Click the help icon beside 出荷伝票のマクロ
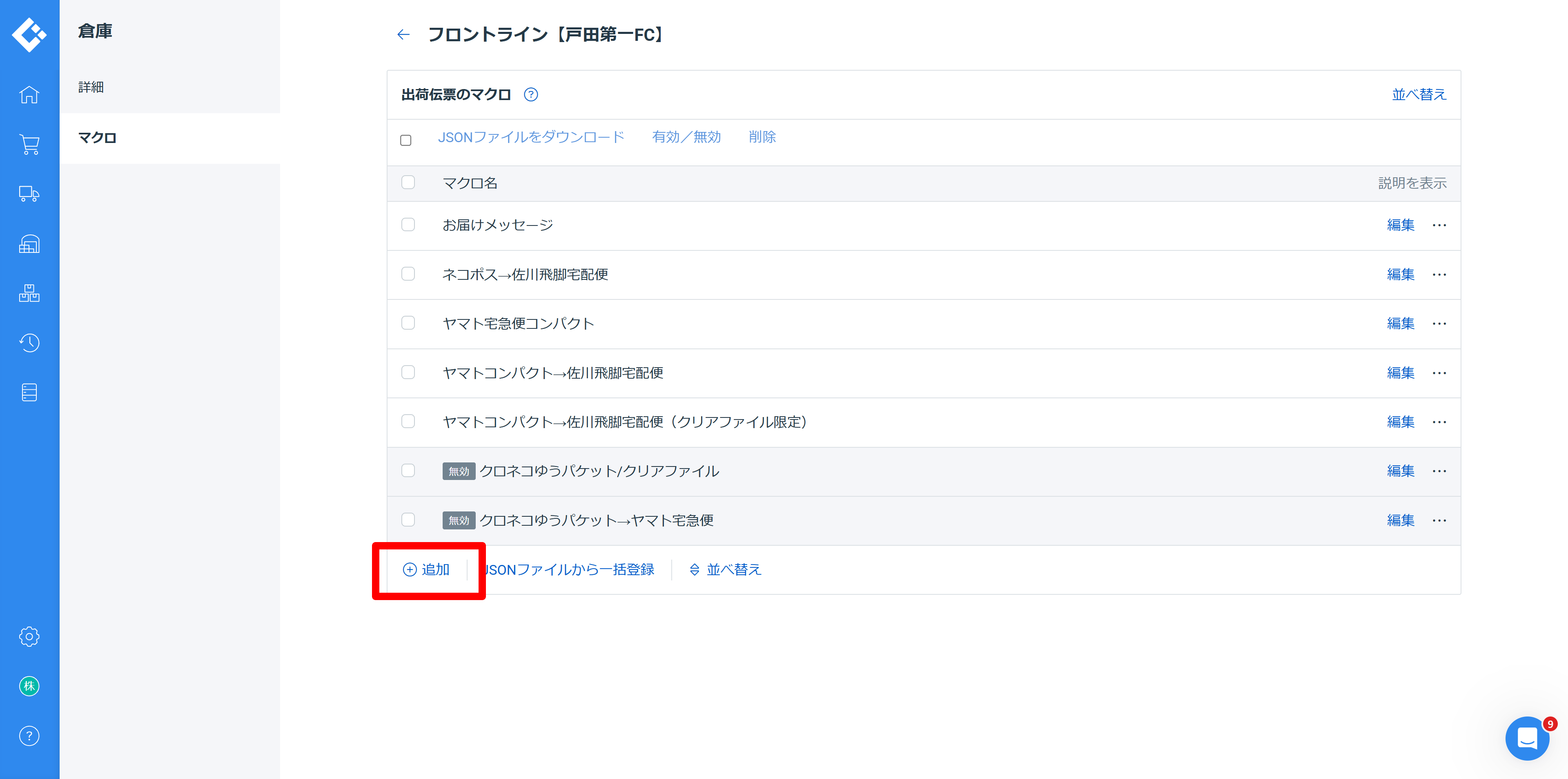This screenshot has height=779, width=1568. pos(531,94)
